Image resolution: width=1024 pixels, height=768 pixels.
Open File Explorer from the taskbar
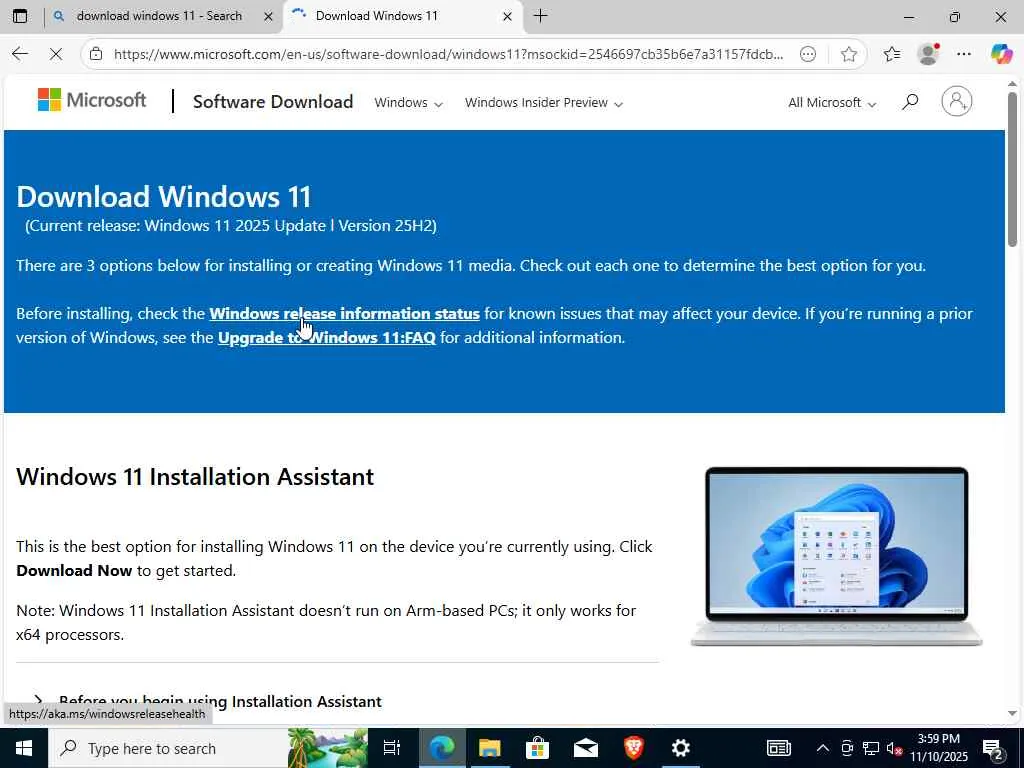tap(490, 748)
